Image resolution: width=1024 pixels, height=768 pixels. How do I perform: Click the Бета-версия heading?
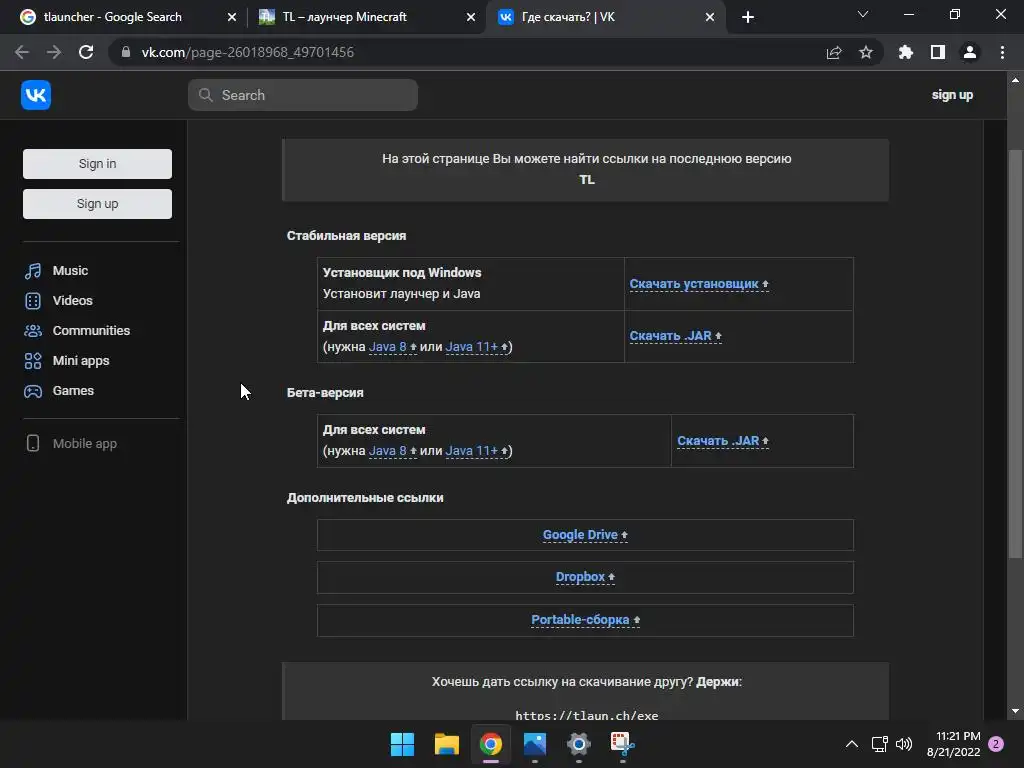coord(325,392)
